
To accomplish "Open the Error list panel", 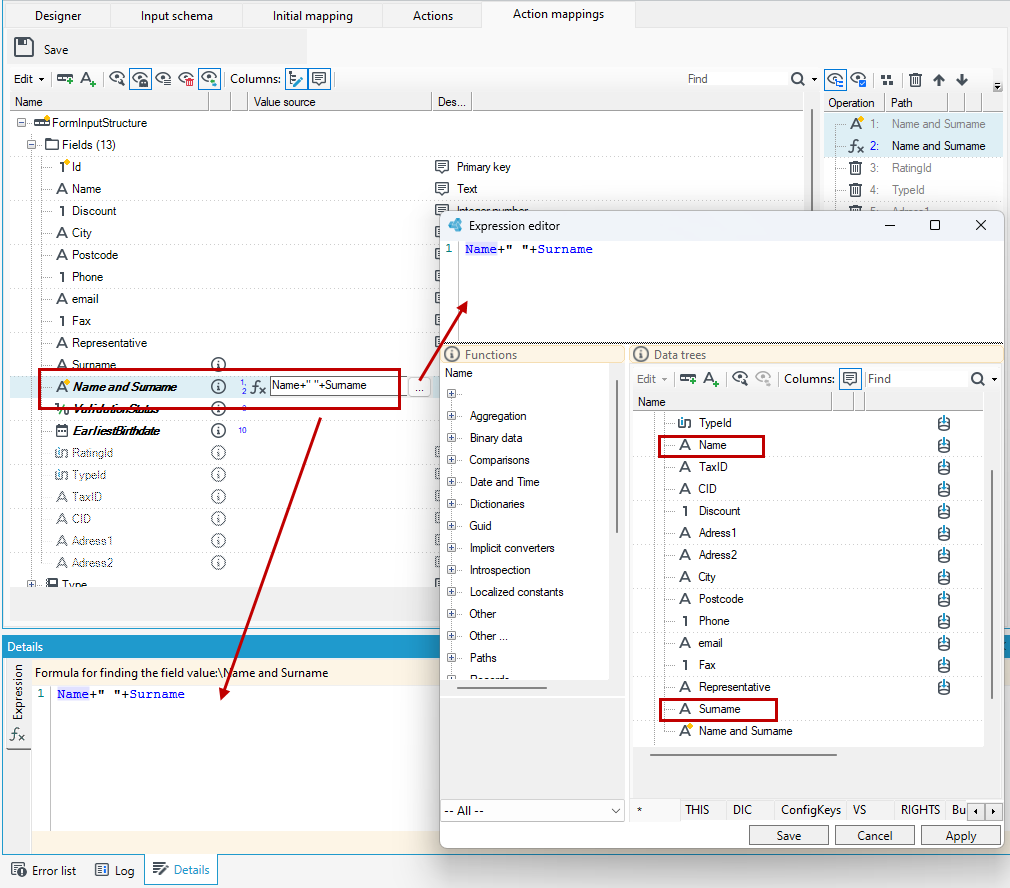I will click(x=44, y=870).
